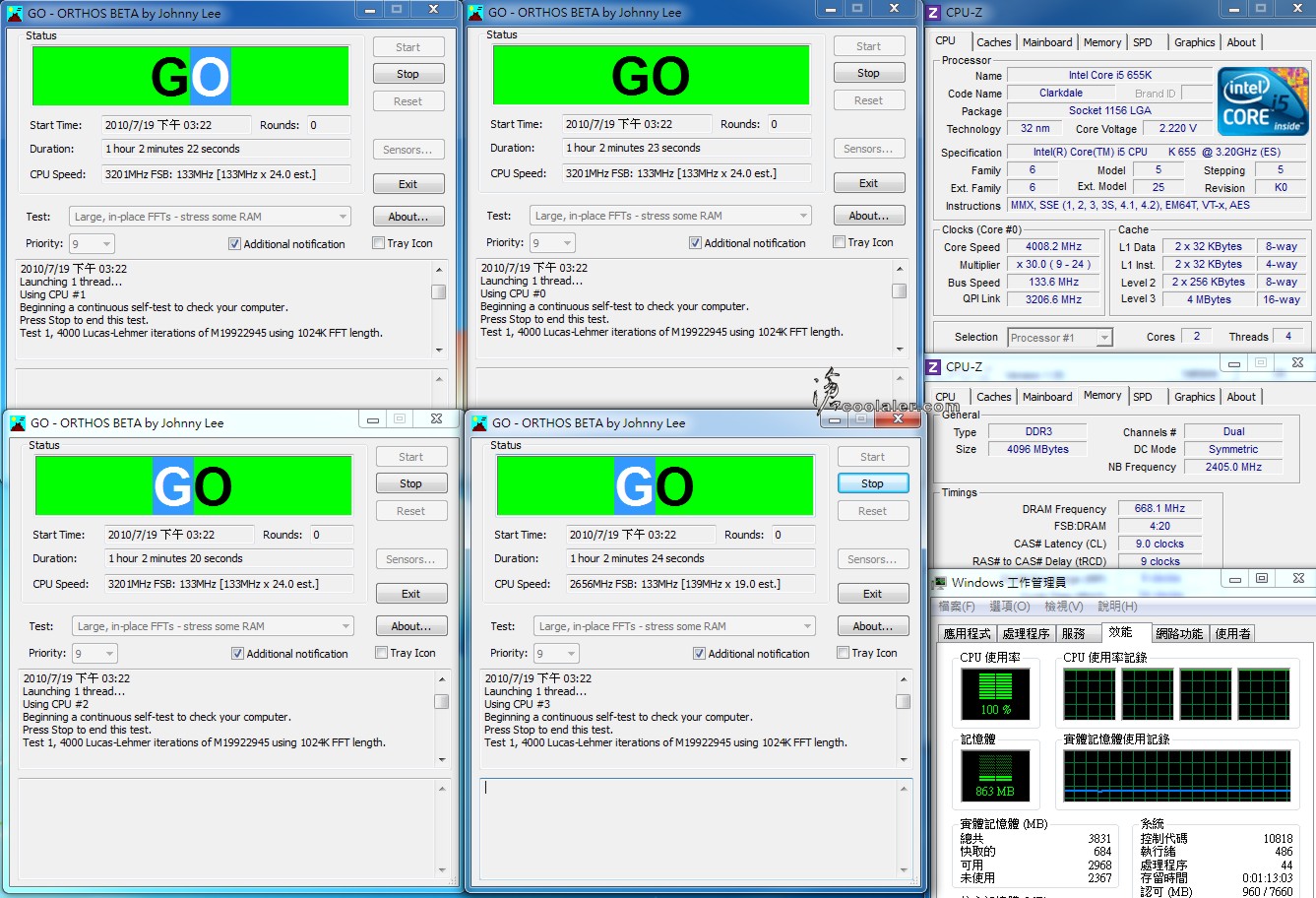Click the QPI Link value 3206.6 MHz
The image size is (1316, 898).
point(1053,299)
